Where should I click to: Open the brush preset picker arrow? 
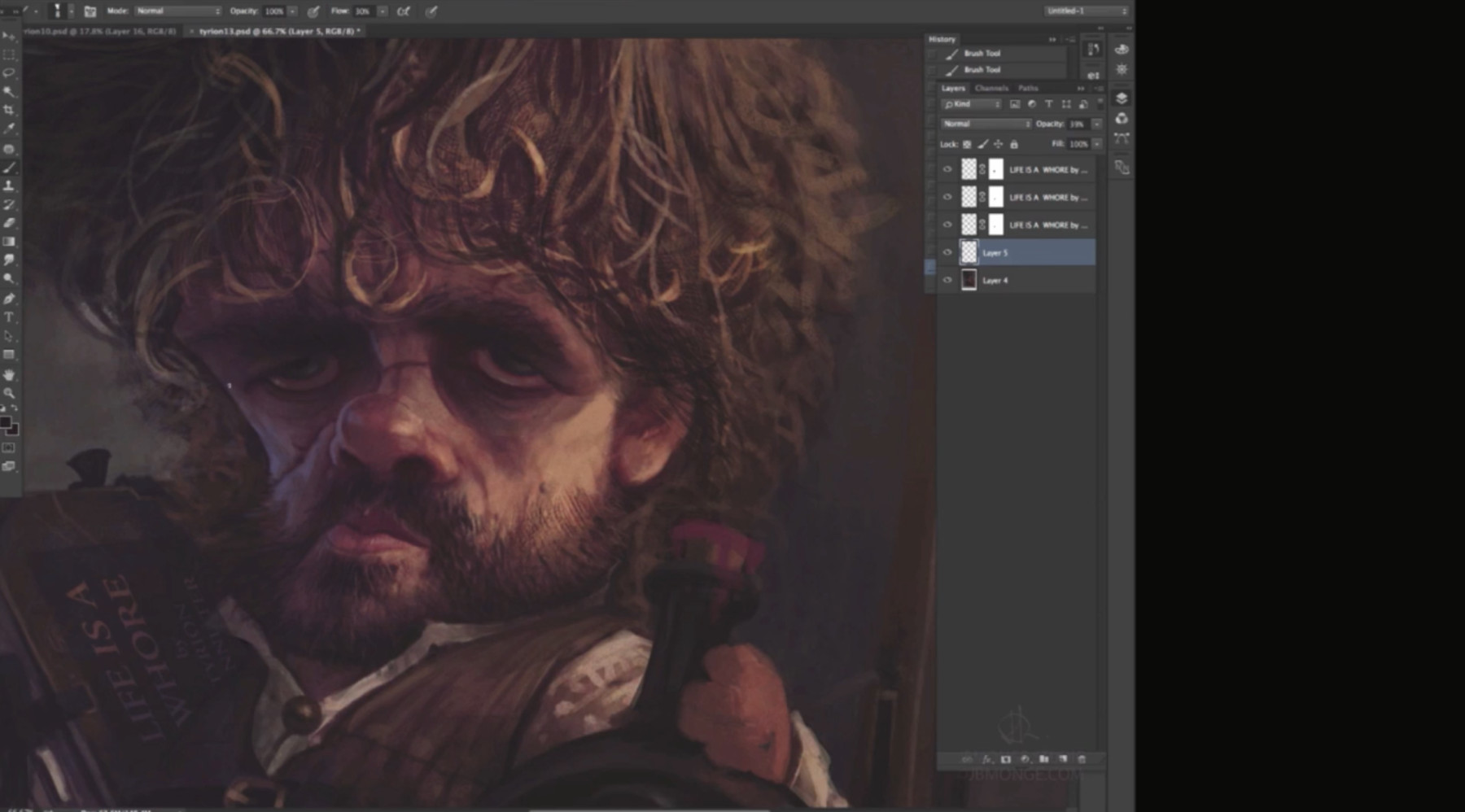[x=71, y=11]
